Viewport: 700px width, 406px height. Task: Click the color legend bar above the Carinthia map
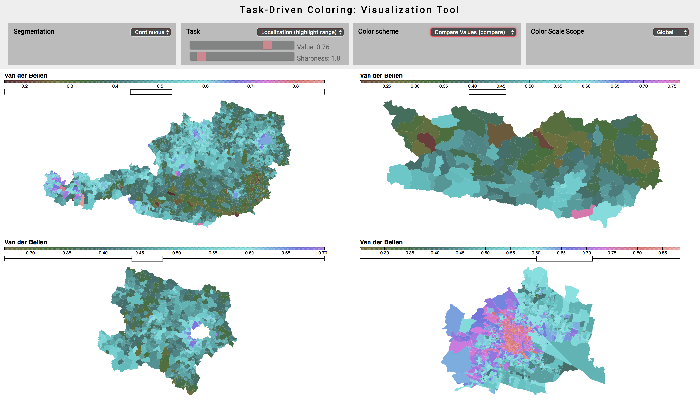[x=520, y=81]
